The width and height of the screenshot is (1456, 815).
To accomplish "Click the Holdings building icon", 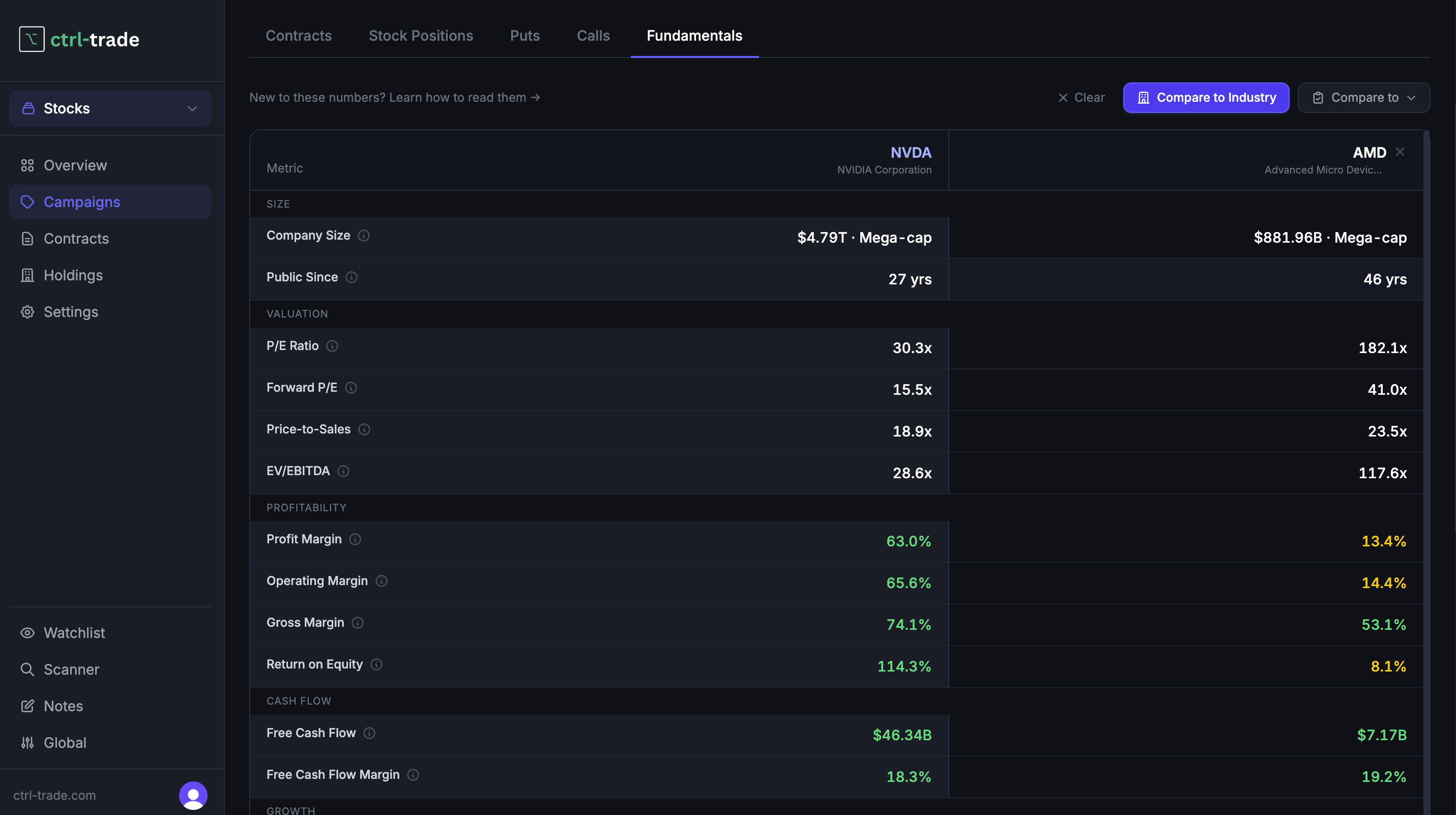I will point(27,275).
